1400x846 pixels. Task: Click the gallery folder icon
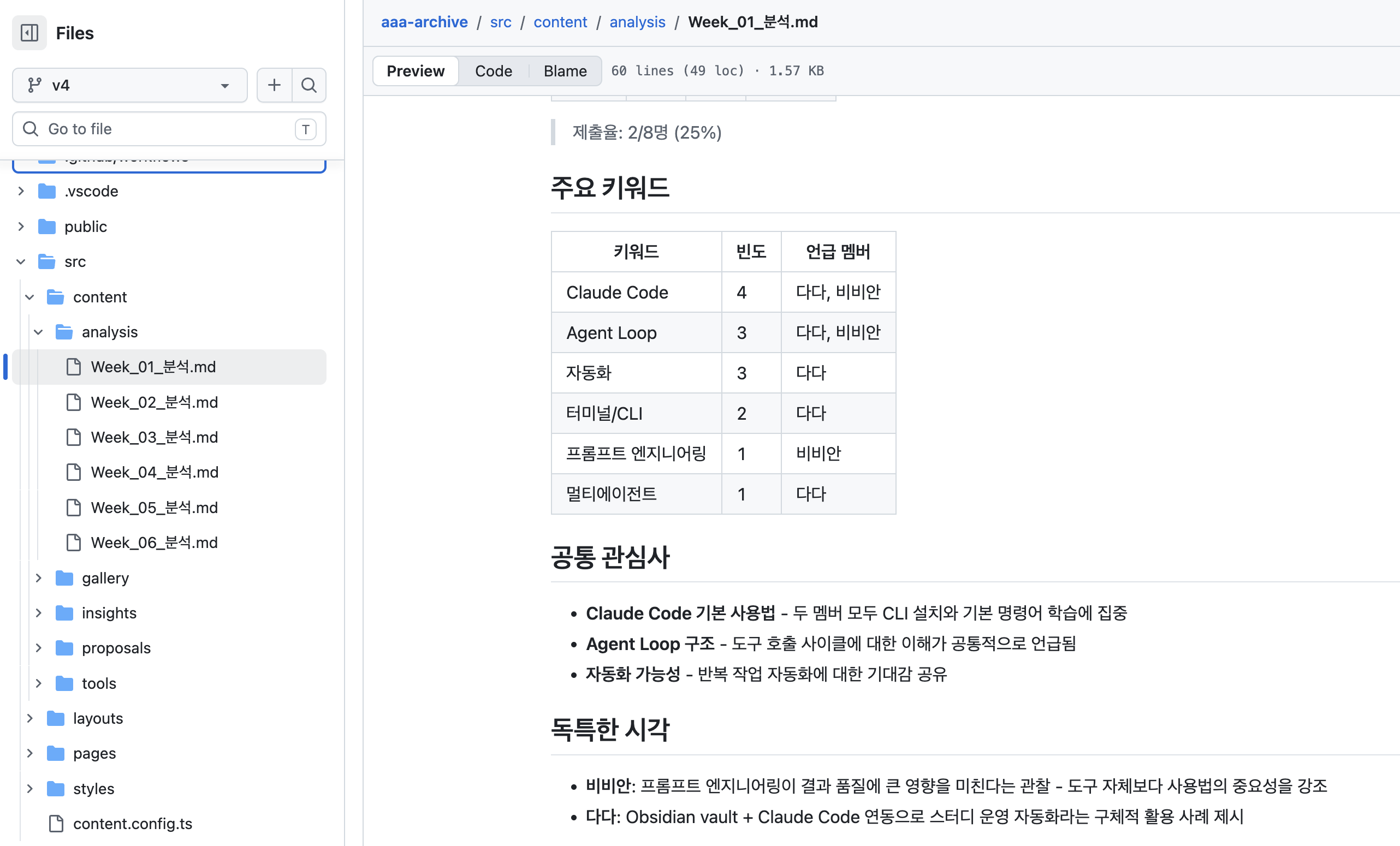tap(64, 578)
